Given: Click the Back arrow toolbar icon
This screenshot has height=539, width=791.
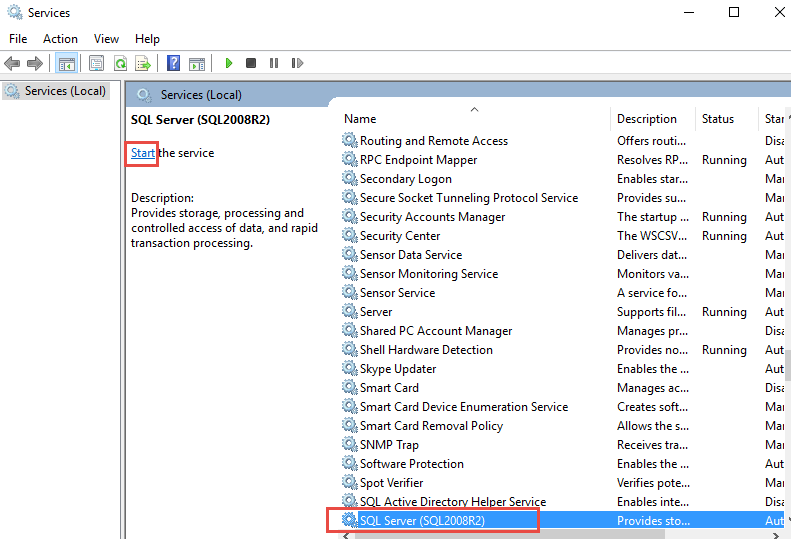Looking at the screenshot, I should coord(12,63).
